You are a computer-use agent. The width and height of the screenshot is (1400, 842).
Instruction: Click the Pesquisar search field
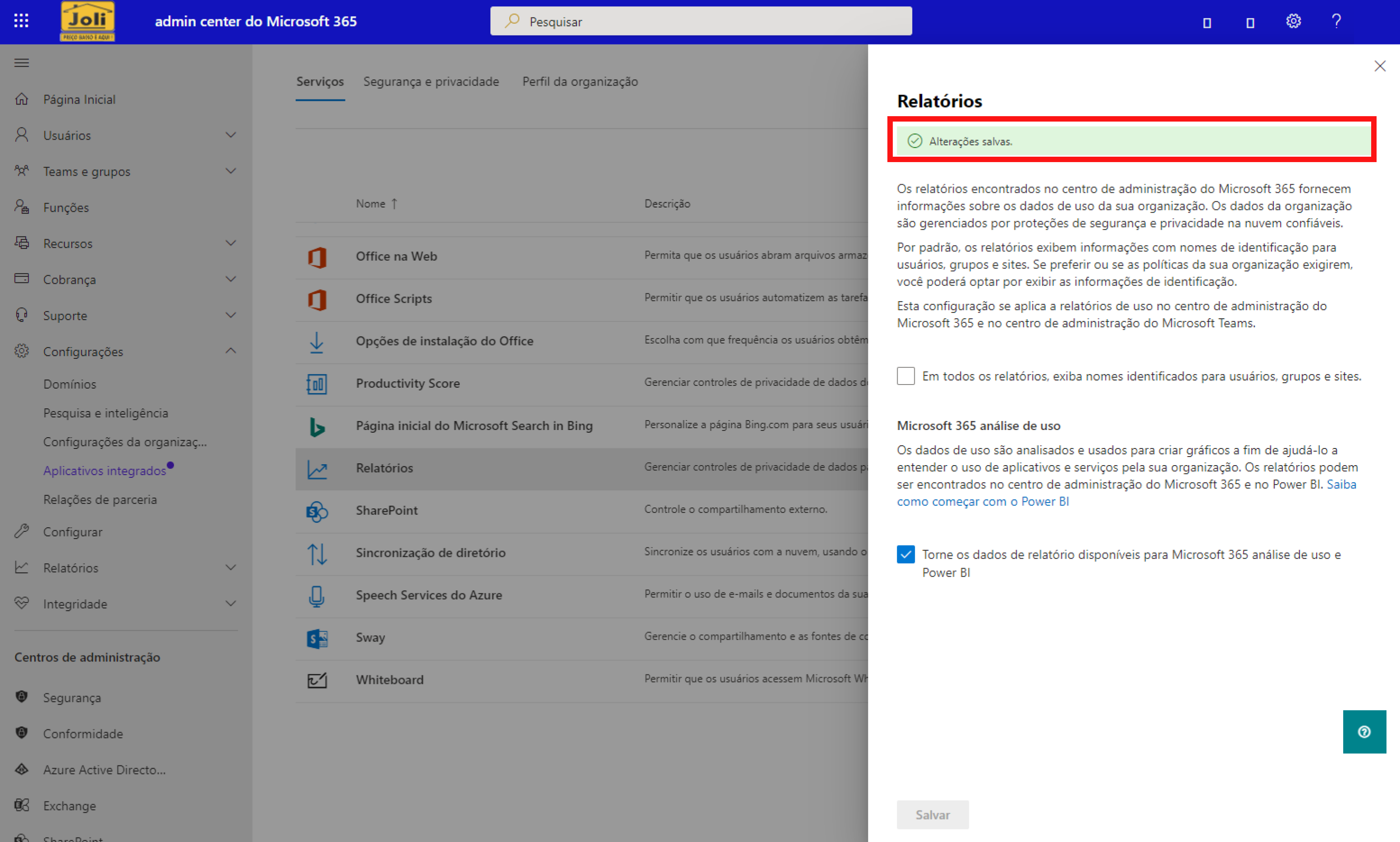[700, 22]
